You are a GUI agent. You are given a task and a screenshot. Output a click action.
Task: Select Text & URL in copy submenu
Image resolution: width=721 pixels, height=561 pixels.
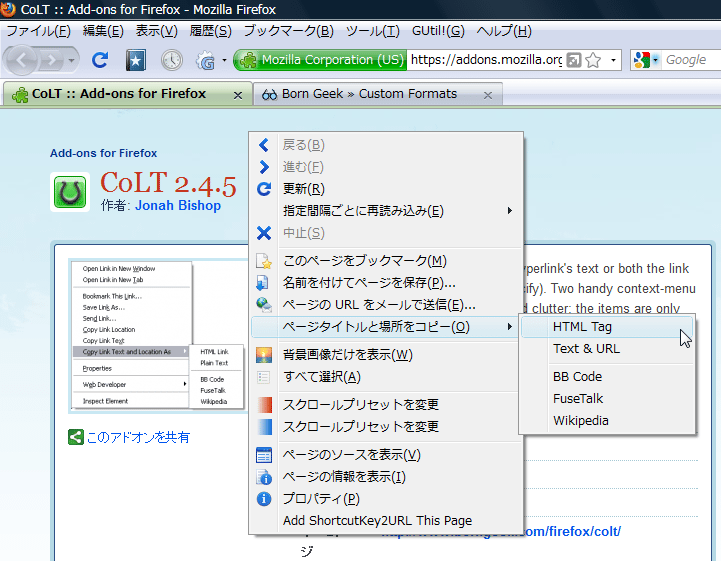click(x=607, y=349)
